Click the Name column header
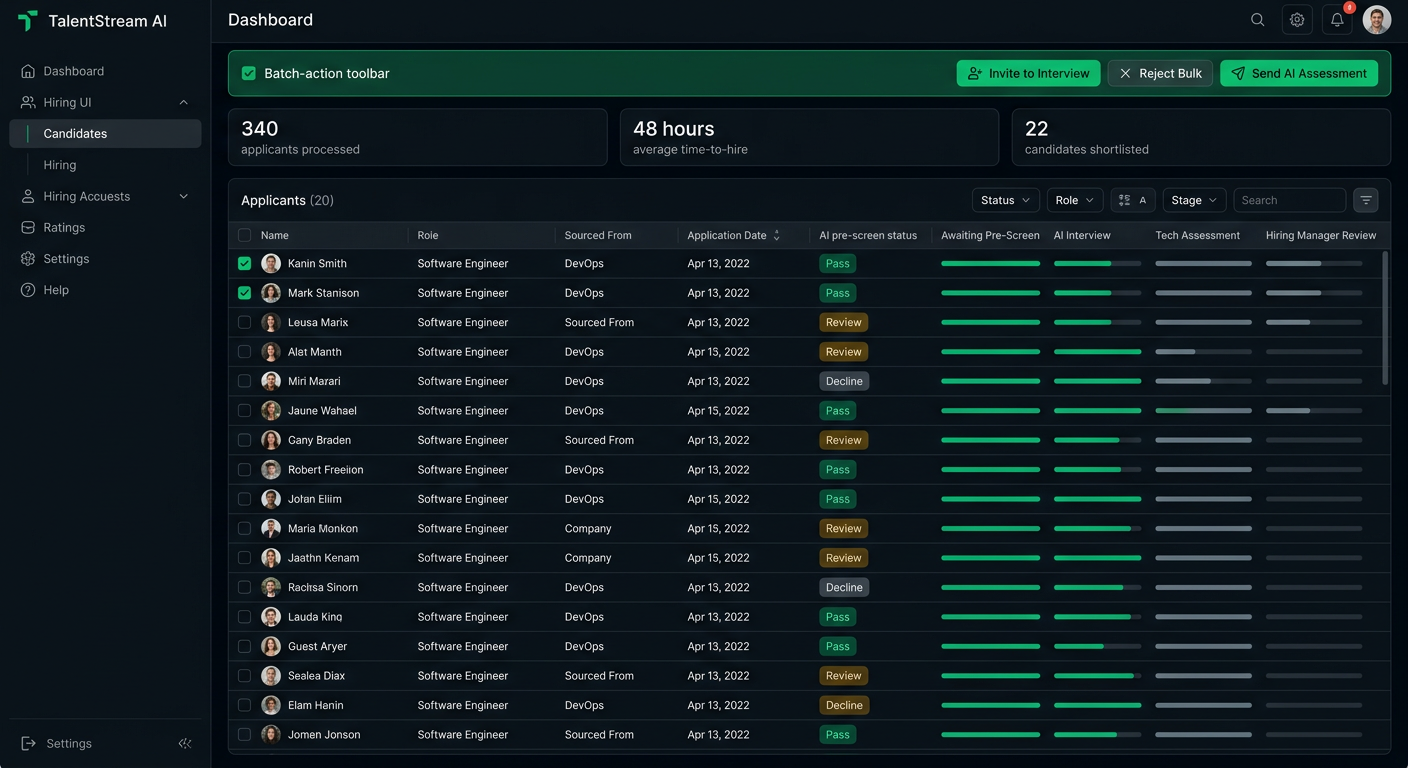 click(274, 235)
